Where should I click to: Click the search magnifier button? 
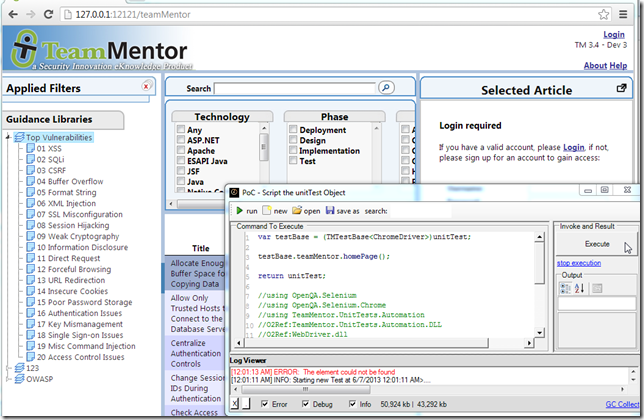[403, 89]
